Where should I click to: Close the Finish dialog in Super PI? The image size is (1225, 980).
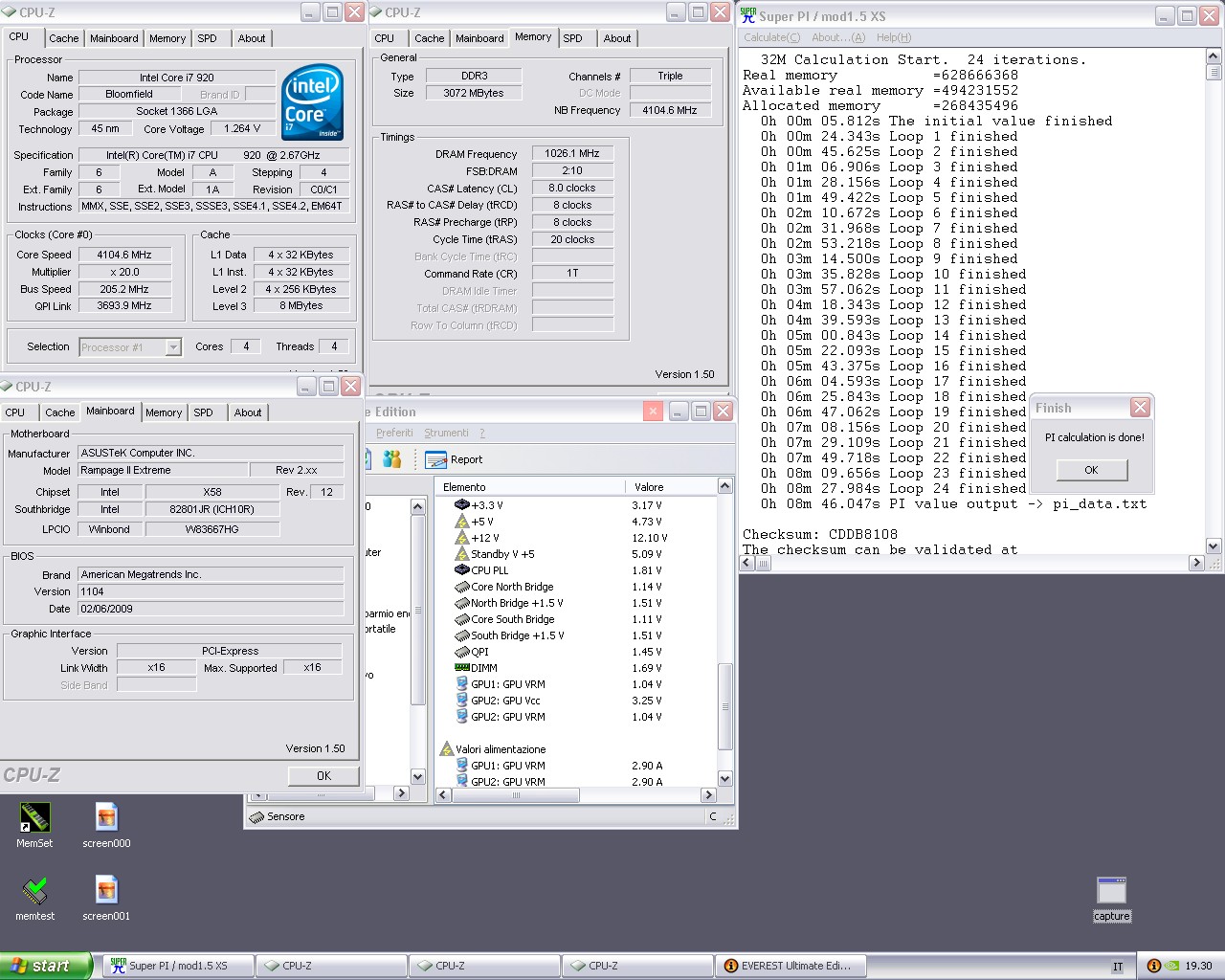tap(1140, 408)
